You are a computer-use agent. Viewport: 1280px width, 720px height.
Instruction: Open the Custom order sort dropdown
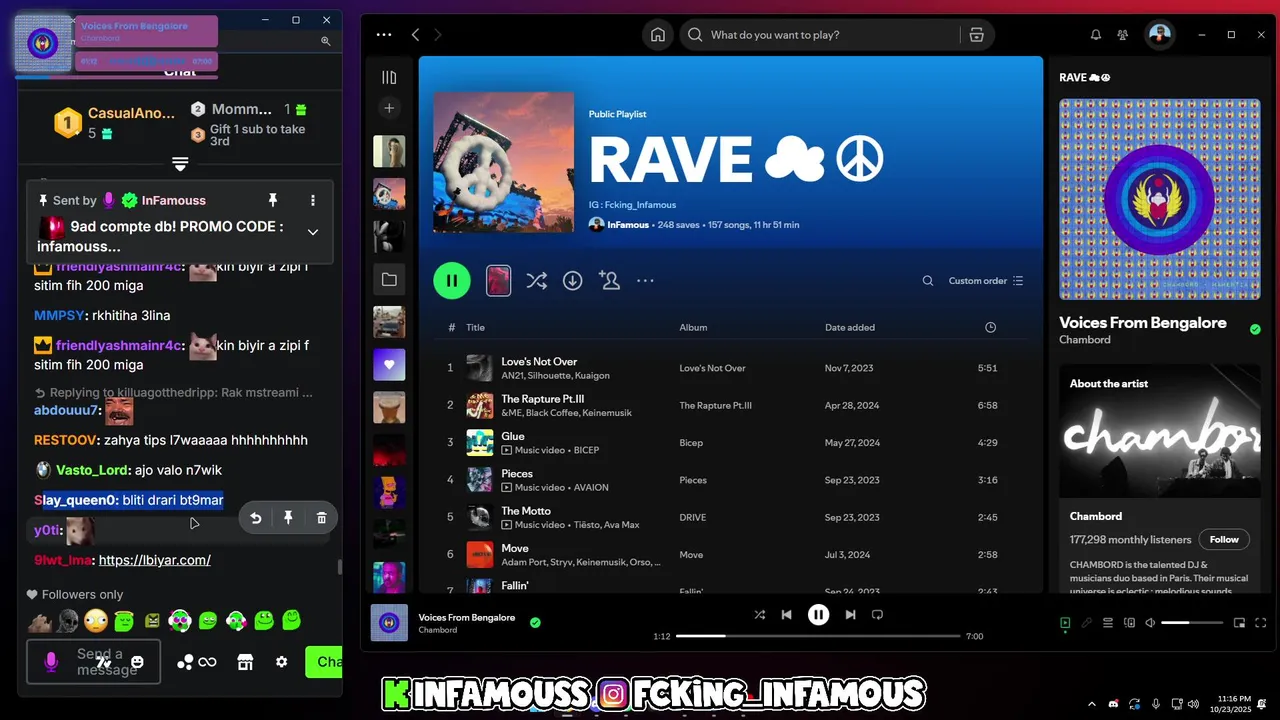tap(986, 281)
